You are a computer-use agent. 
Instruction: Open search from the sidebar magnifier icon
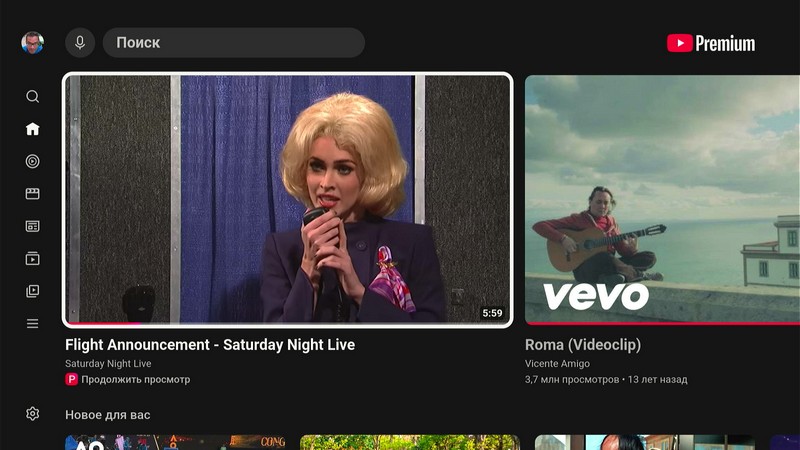(33, 96)
